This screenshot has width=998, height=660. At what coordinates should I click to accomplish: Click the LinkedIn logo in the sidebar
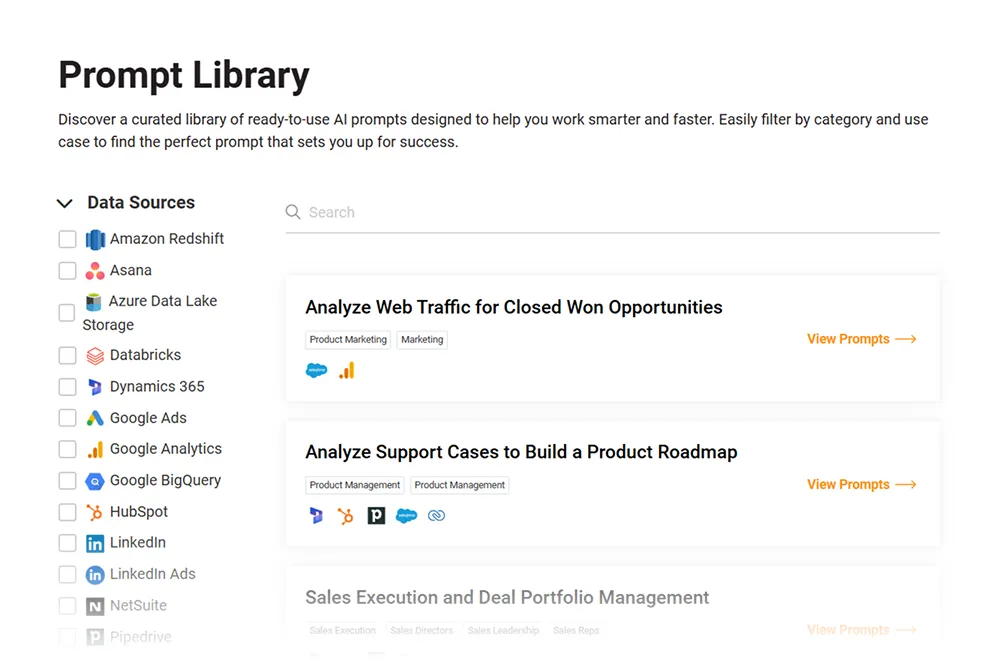coord(95,542)
